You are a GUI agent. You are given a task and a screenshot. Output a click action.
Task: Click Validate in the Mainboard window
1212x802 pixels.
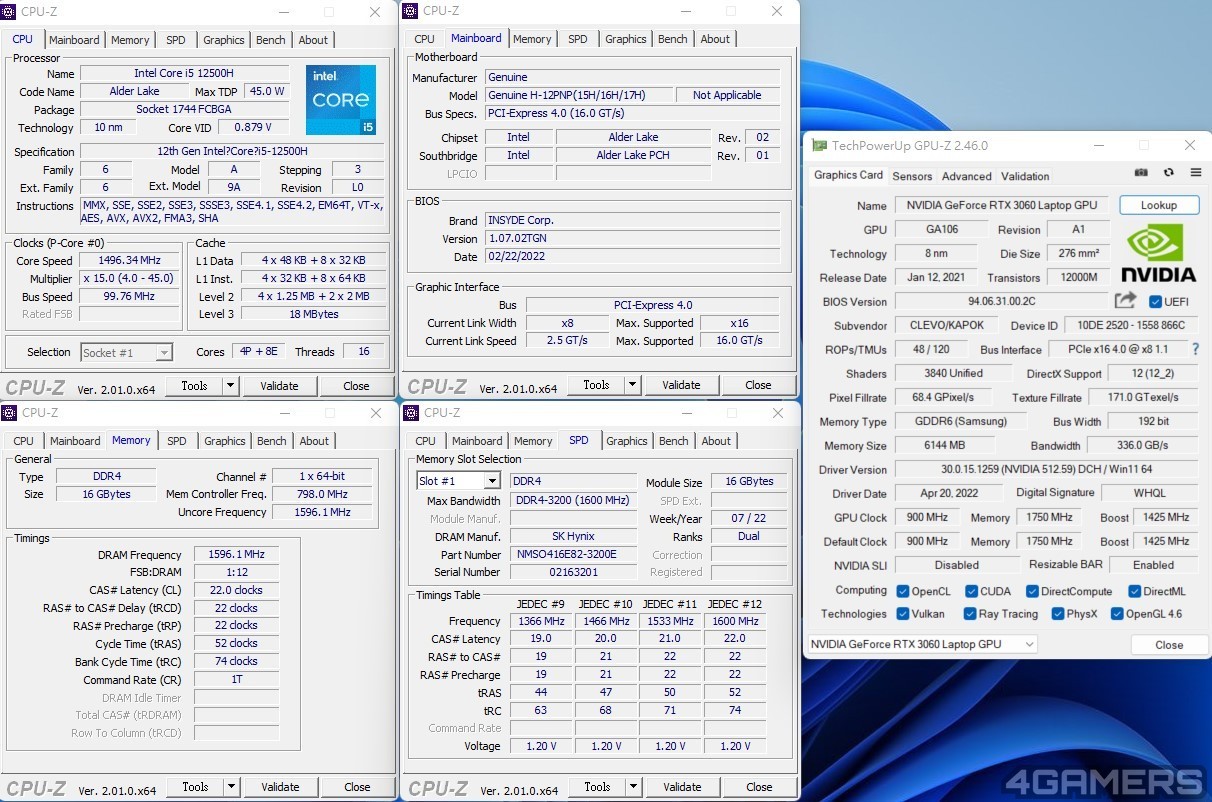coord(681,385)
